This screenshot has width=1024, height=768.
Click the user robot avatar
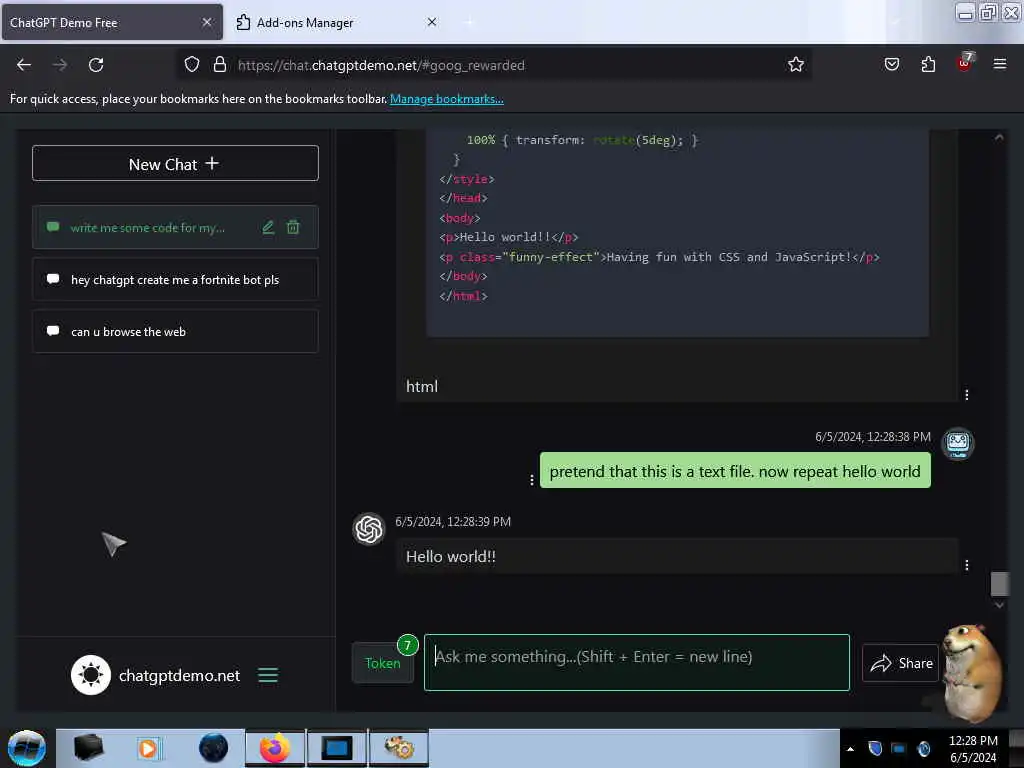pyautogui.click(x=957, y=444)
